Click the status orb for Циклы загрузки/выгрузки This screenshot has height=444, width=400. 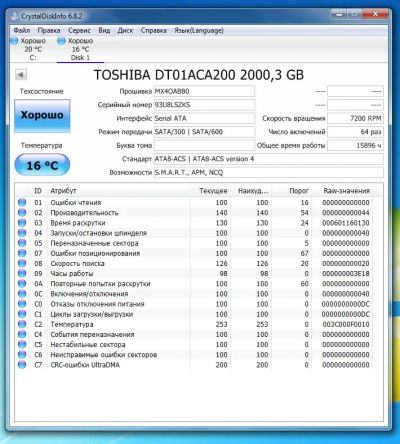pyautogui.click(x=22, y=314)
